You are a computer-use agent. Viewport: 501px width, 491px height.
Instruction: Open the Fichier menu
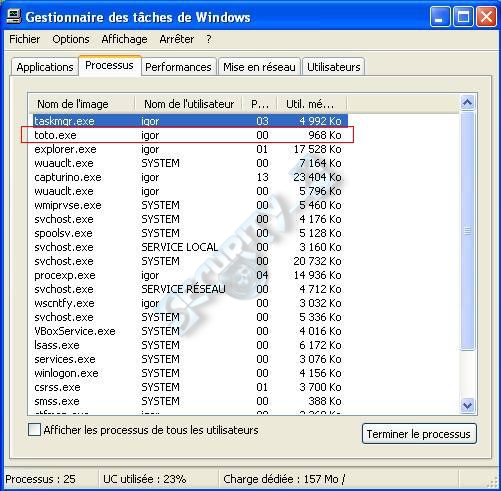(x=24, y=39)
